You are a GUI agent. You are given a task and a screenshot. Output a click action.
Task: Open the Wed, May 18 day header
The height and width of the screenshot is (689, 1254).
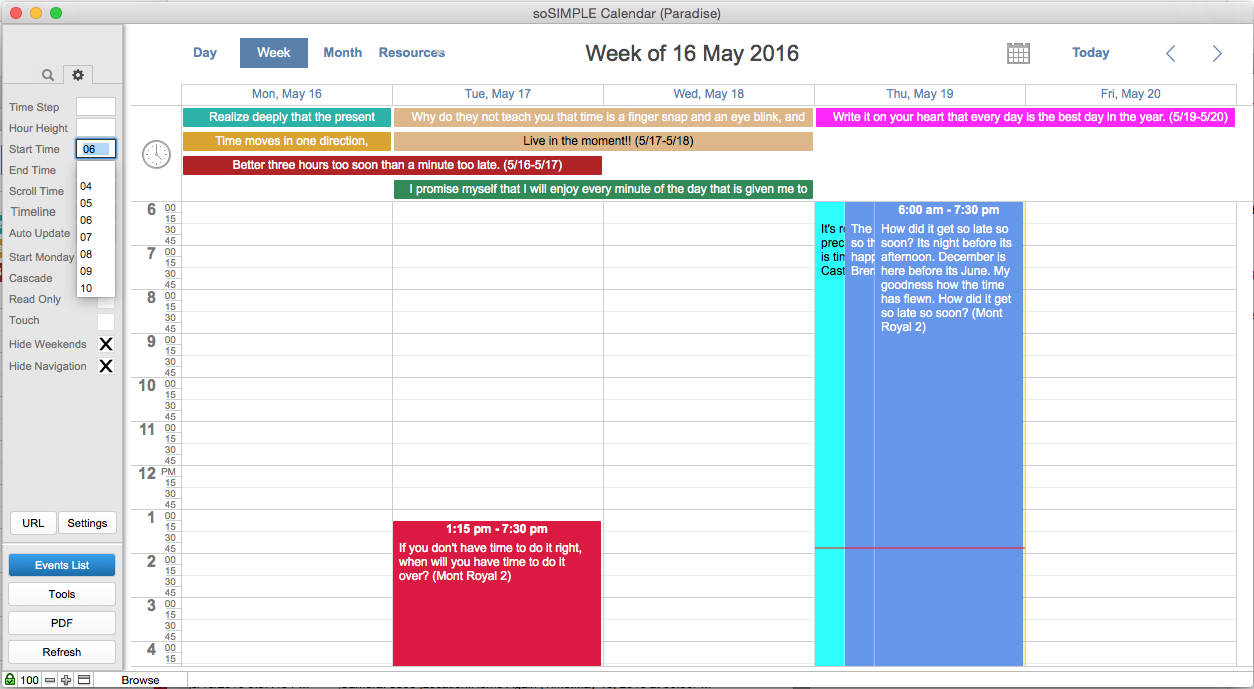click(x=709, y=94)
